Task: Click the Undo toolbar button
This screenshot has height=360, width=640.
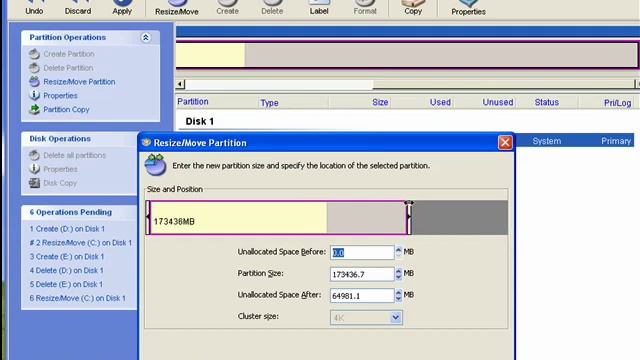Action: (x=34, y=8)
